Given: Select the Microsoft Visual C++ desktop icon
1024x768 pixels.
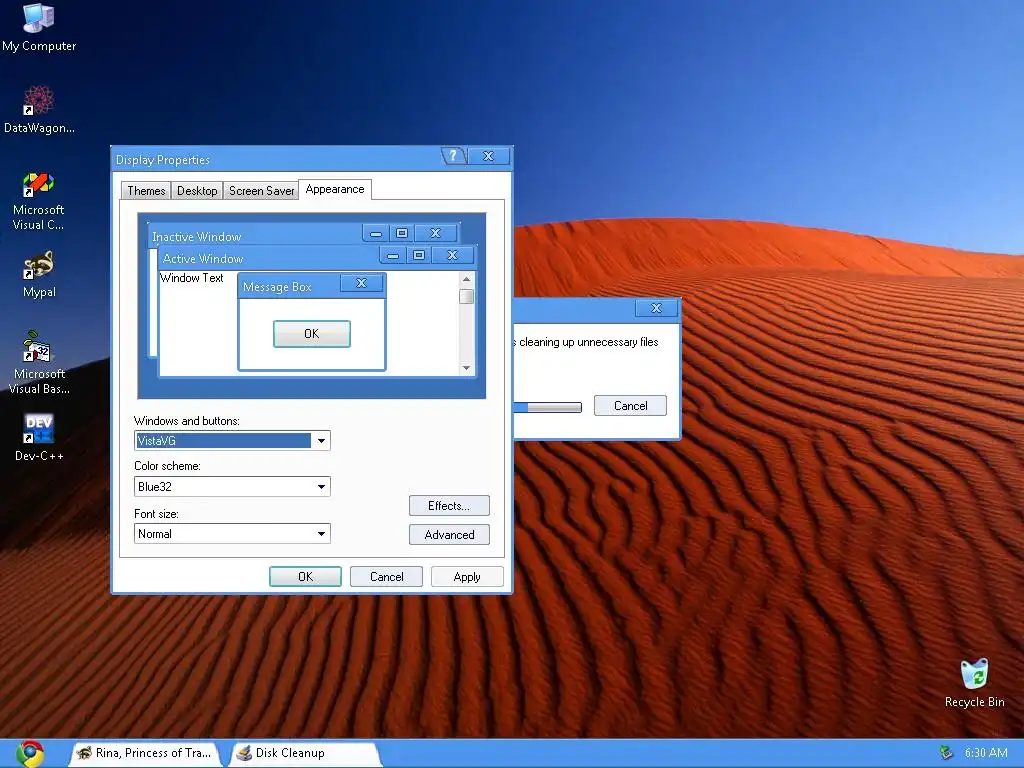Looking at the screenshot, I should tap(39, 200).
